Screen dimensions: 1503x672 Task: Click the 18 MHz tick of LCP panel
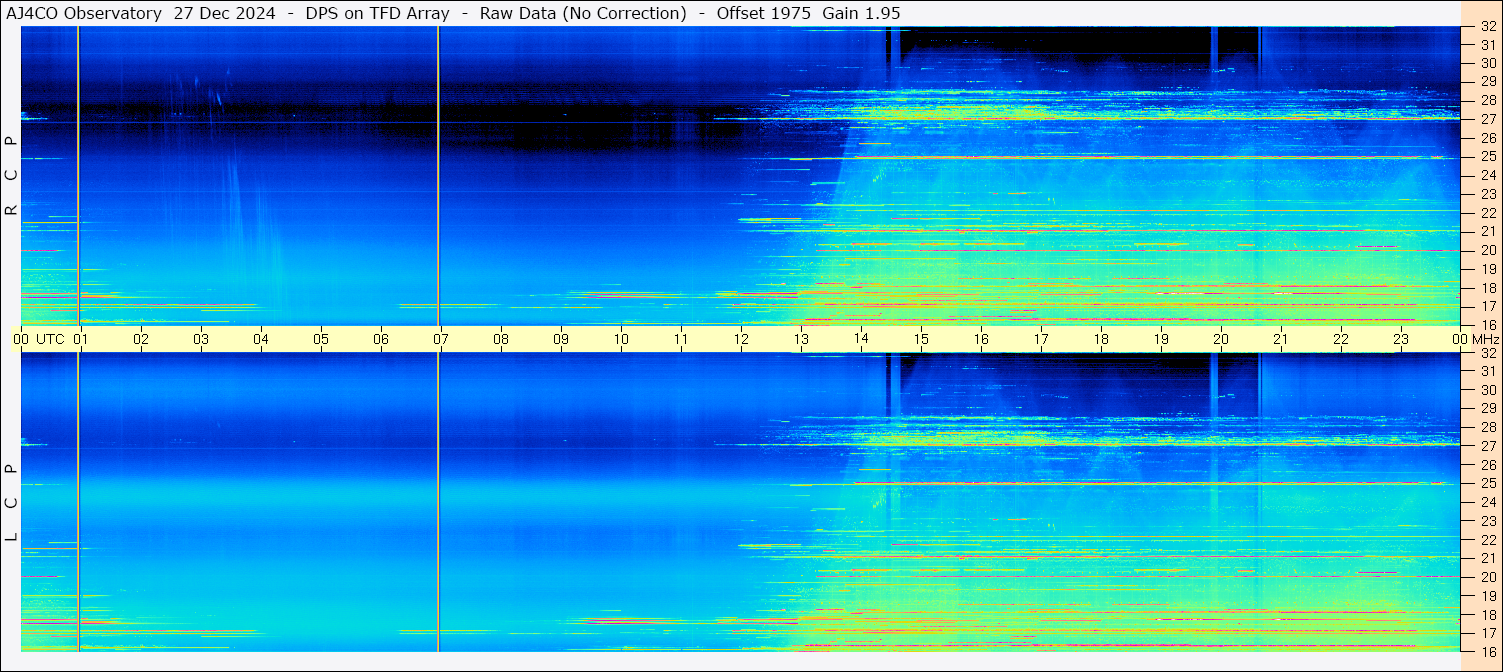1487,614
